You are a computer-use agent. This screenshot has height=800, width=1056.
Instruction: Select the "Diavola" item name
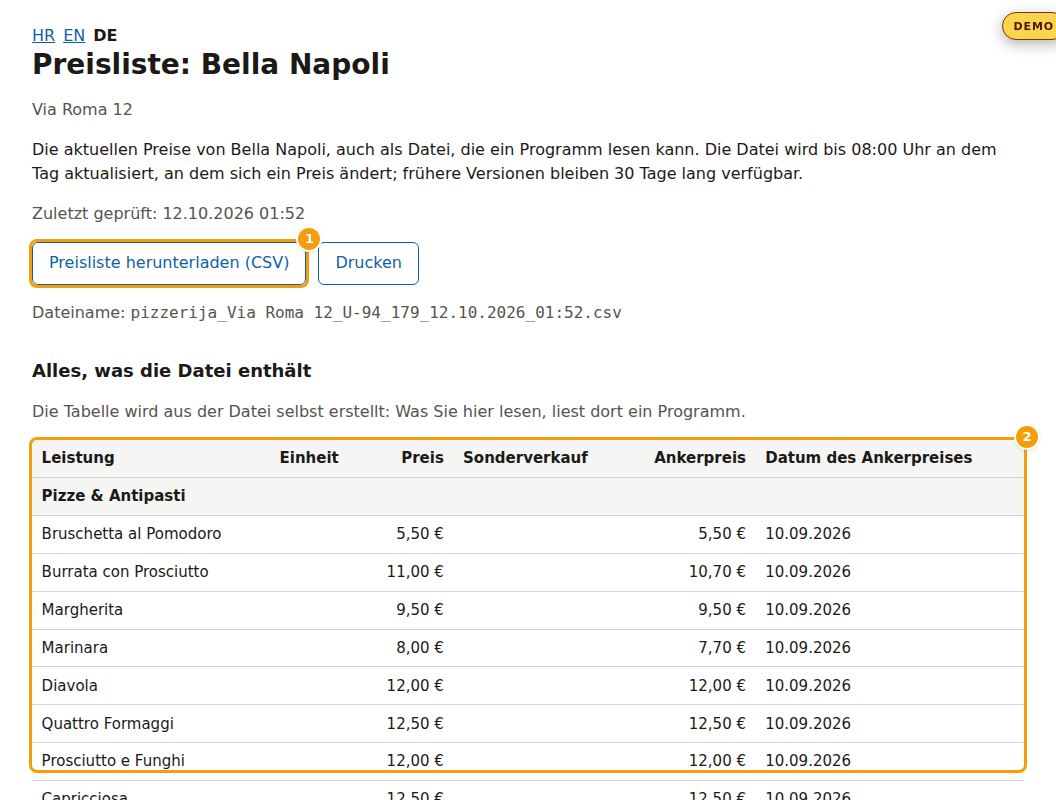(x=69, y=686)
